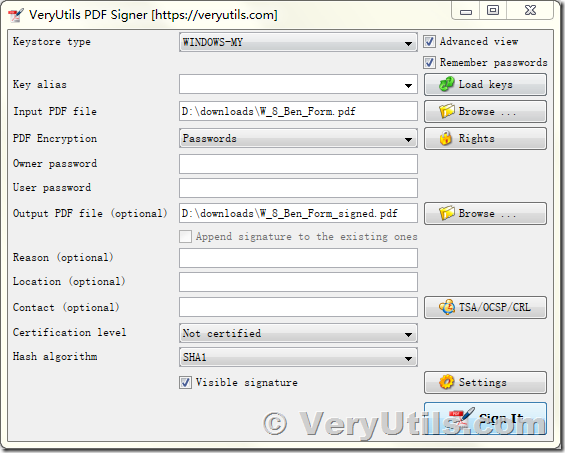Click the Reason (optional) text field
Viewport: 565px width, 453px height.
pos(298,258)
